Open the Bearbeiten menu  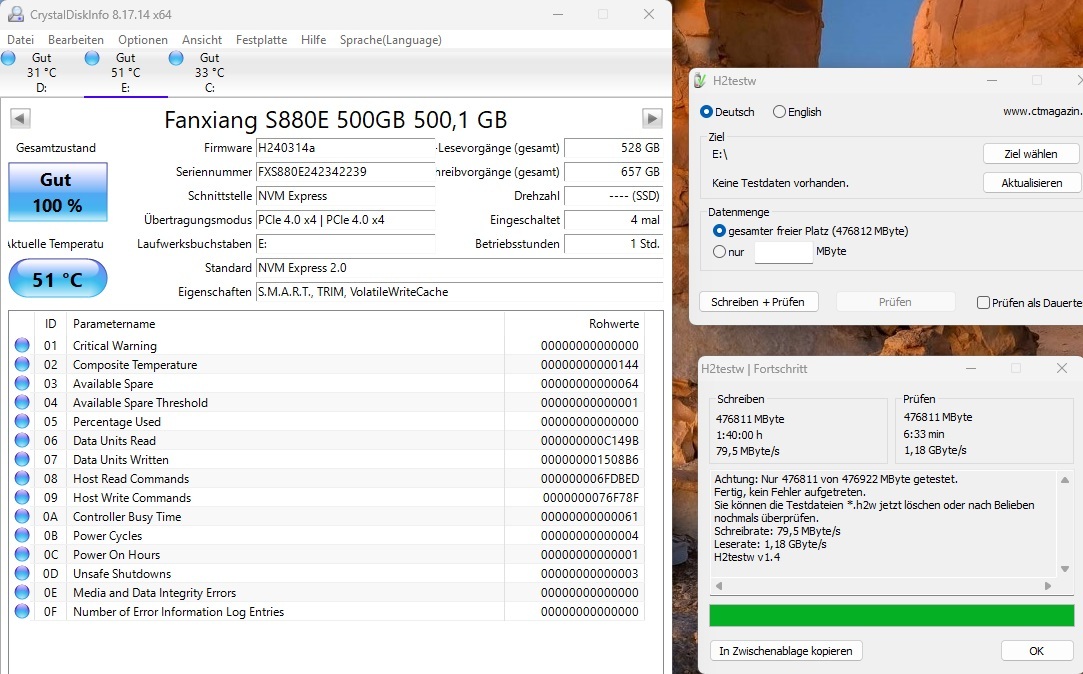click(x=76, y=40)
